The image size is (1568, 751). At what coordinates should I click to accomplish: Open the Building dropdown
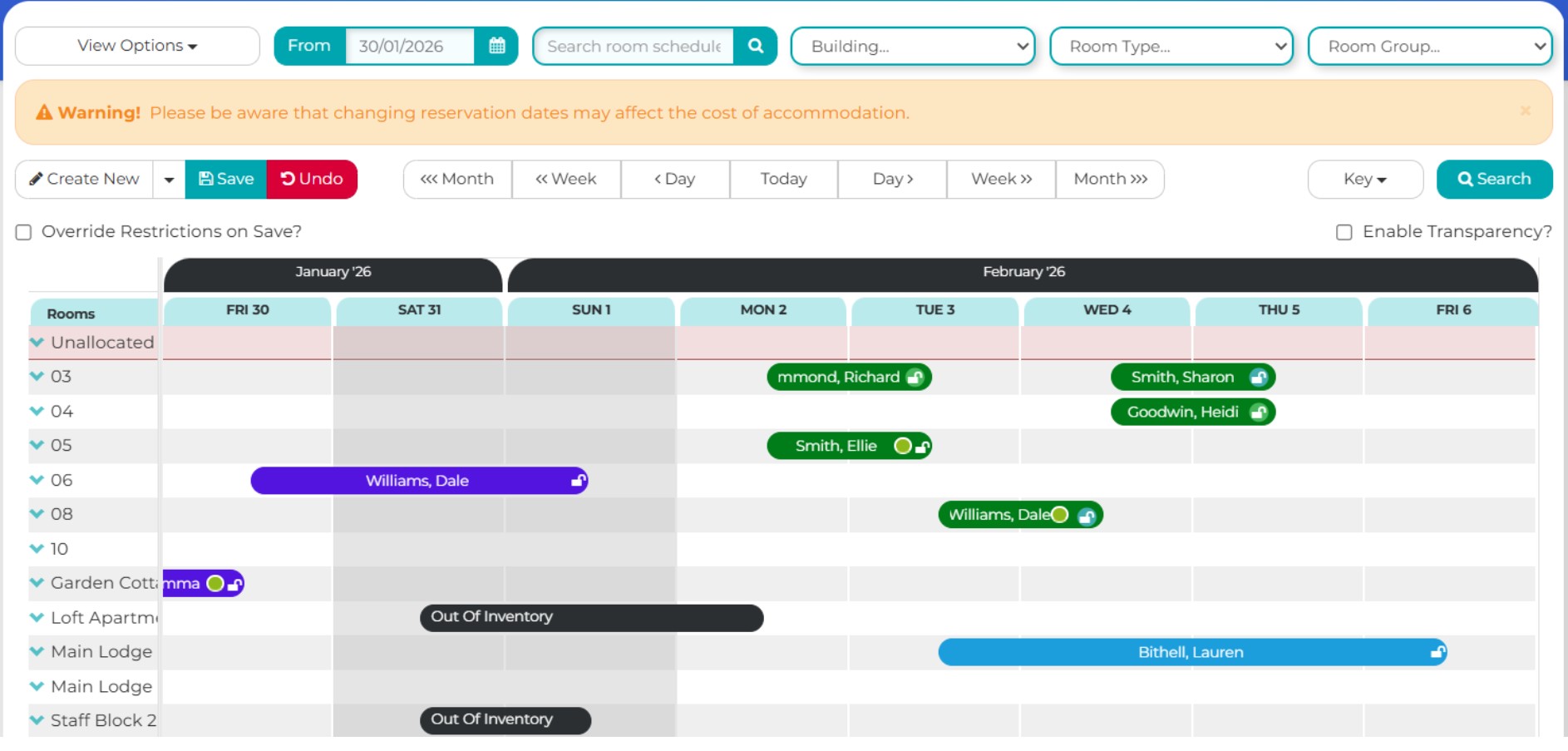912,47
